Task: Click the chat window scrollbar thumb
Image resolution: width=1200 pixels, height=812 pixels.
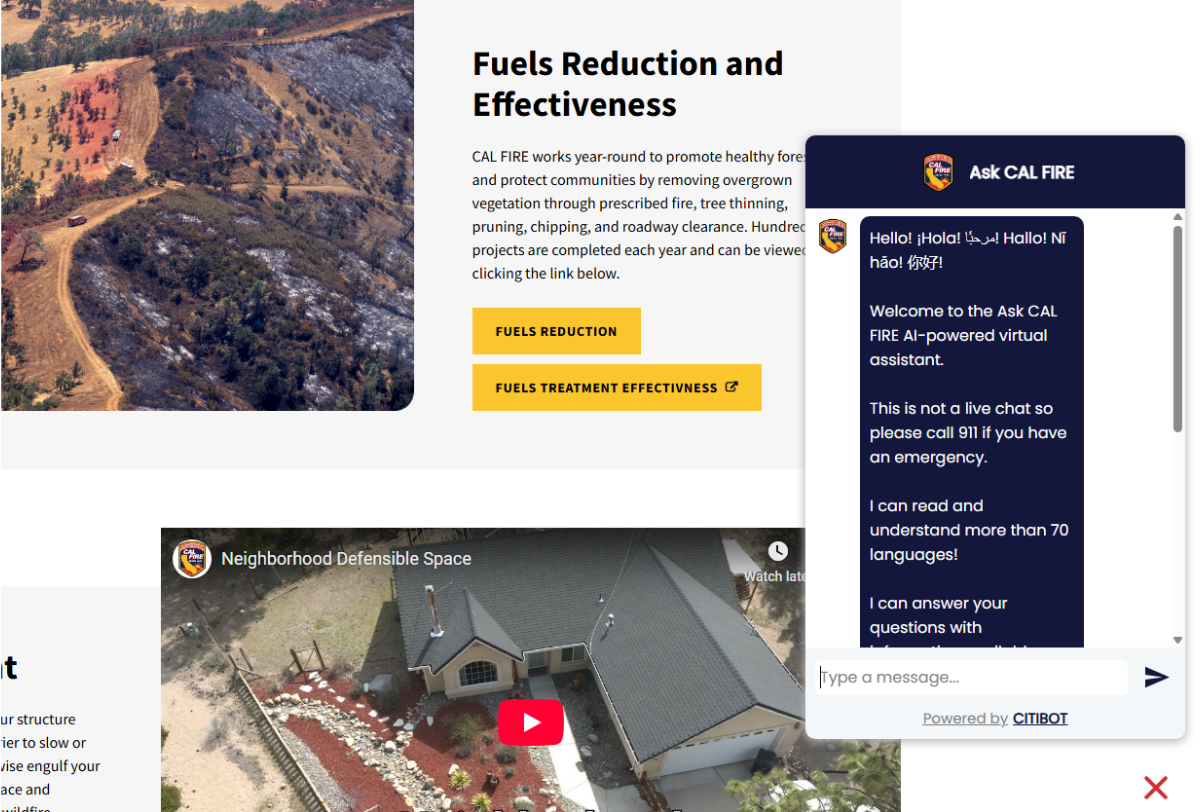Action: [1178, 329]
